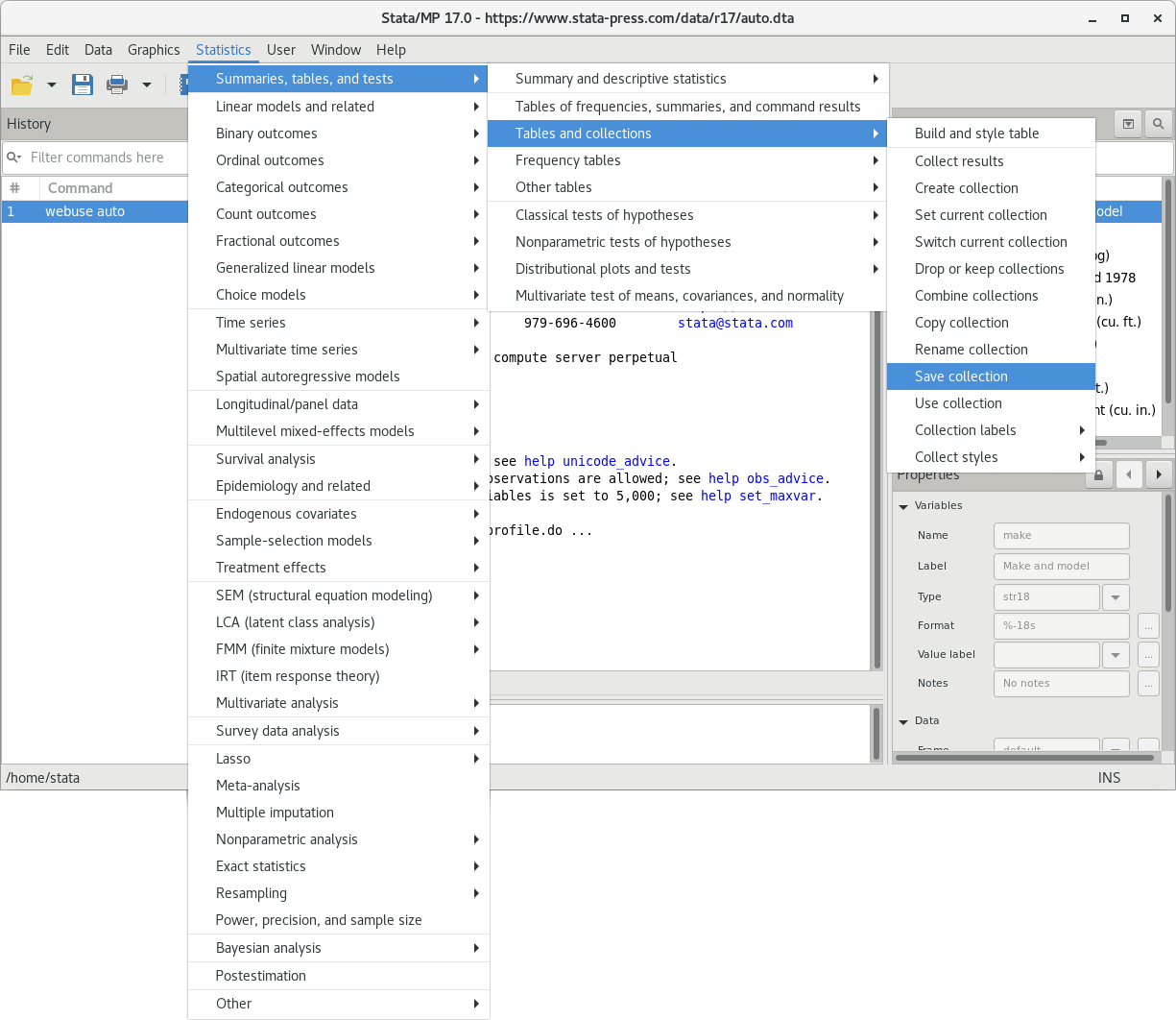Screen dimensions: 1176x1020
Task: Open the Graphics menu
Action: tap(154, 50)
